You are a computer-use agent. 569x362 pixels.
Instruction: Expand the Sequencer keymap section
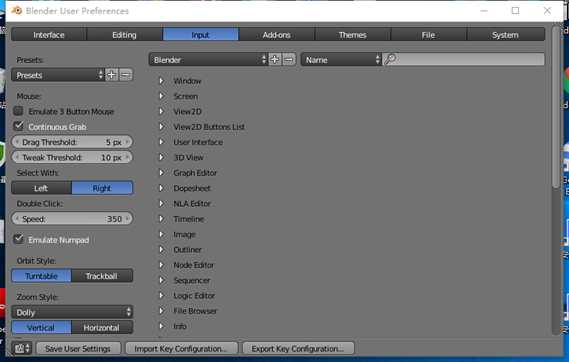[161, 280]
